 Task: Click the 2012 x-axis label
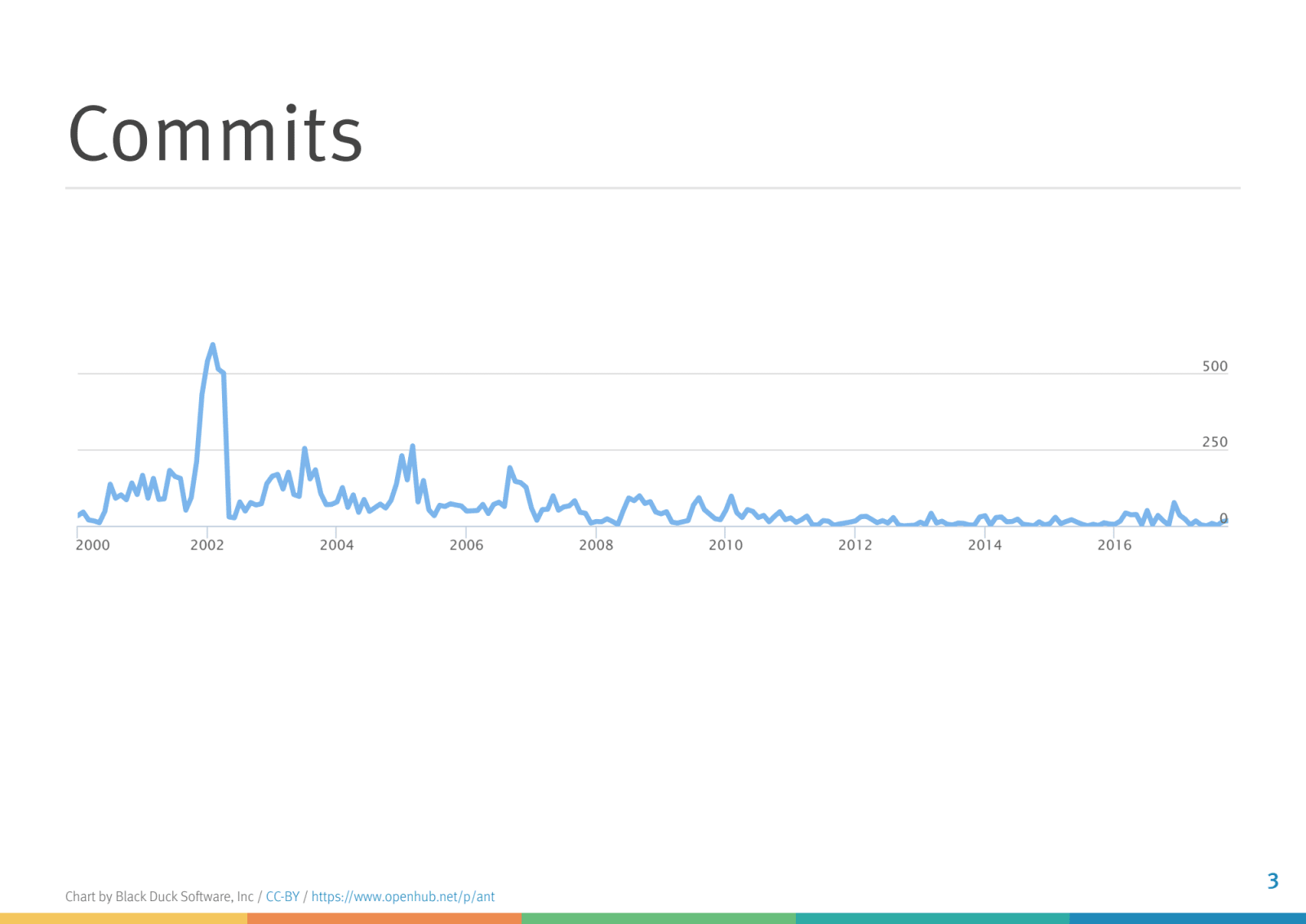click(x=855, y=544)
